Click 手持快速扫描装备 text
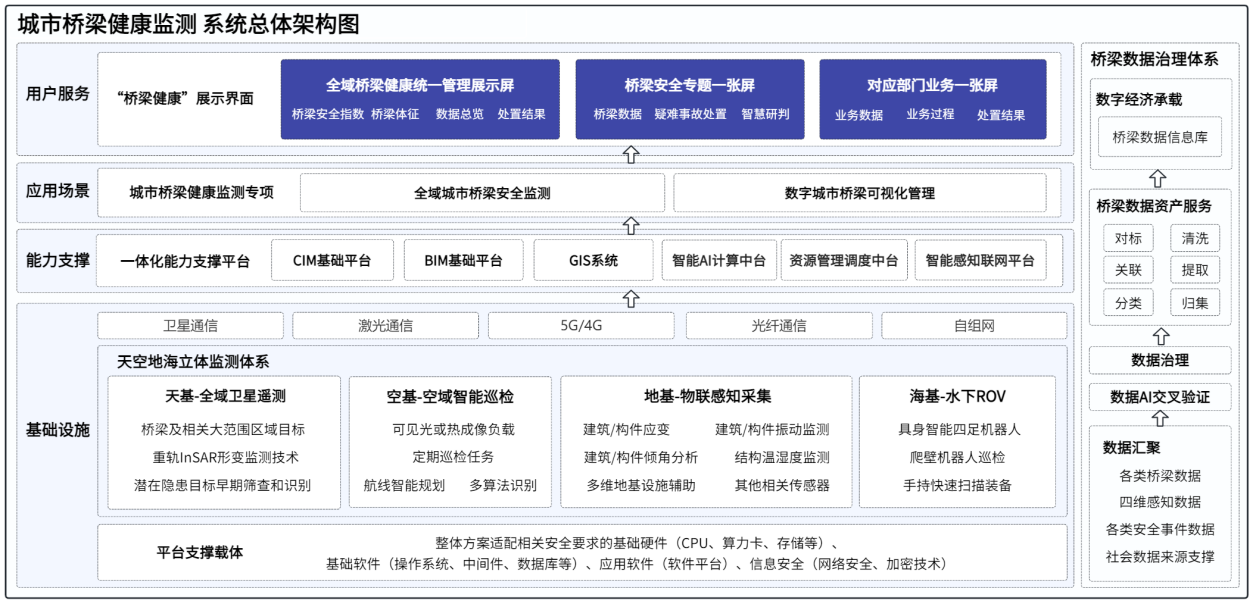Viewport: 1256px width, 607px height. (958, 485)
